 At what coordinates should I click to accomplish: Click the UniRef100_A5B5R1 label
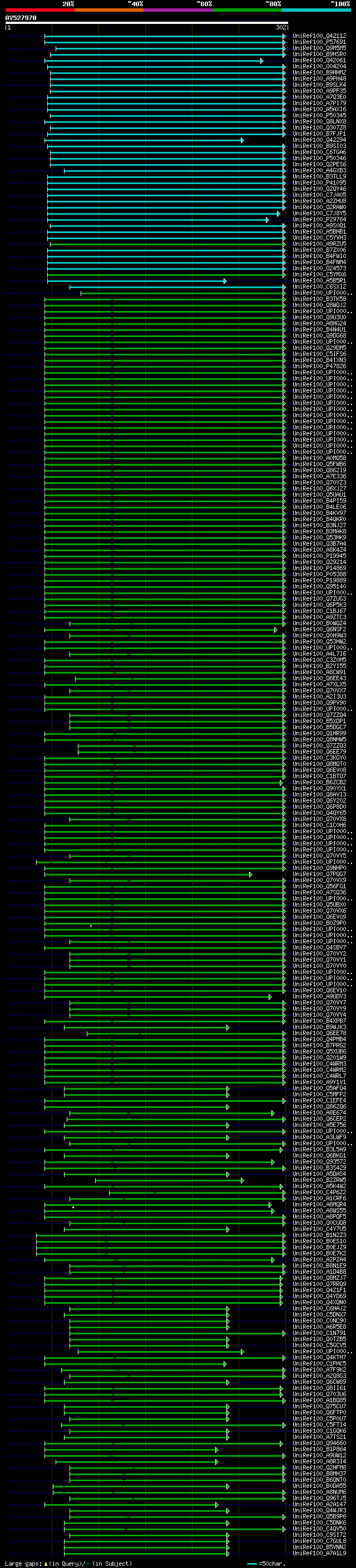point(319,280)
